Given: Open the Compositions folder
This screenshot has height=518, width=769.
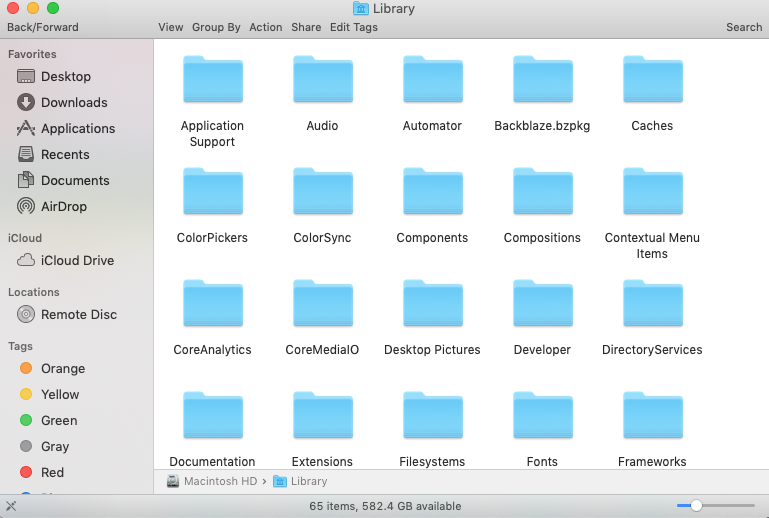Looking at the screenshot, I should 542,191.
